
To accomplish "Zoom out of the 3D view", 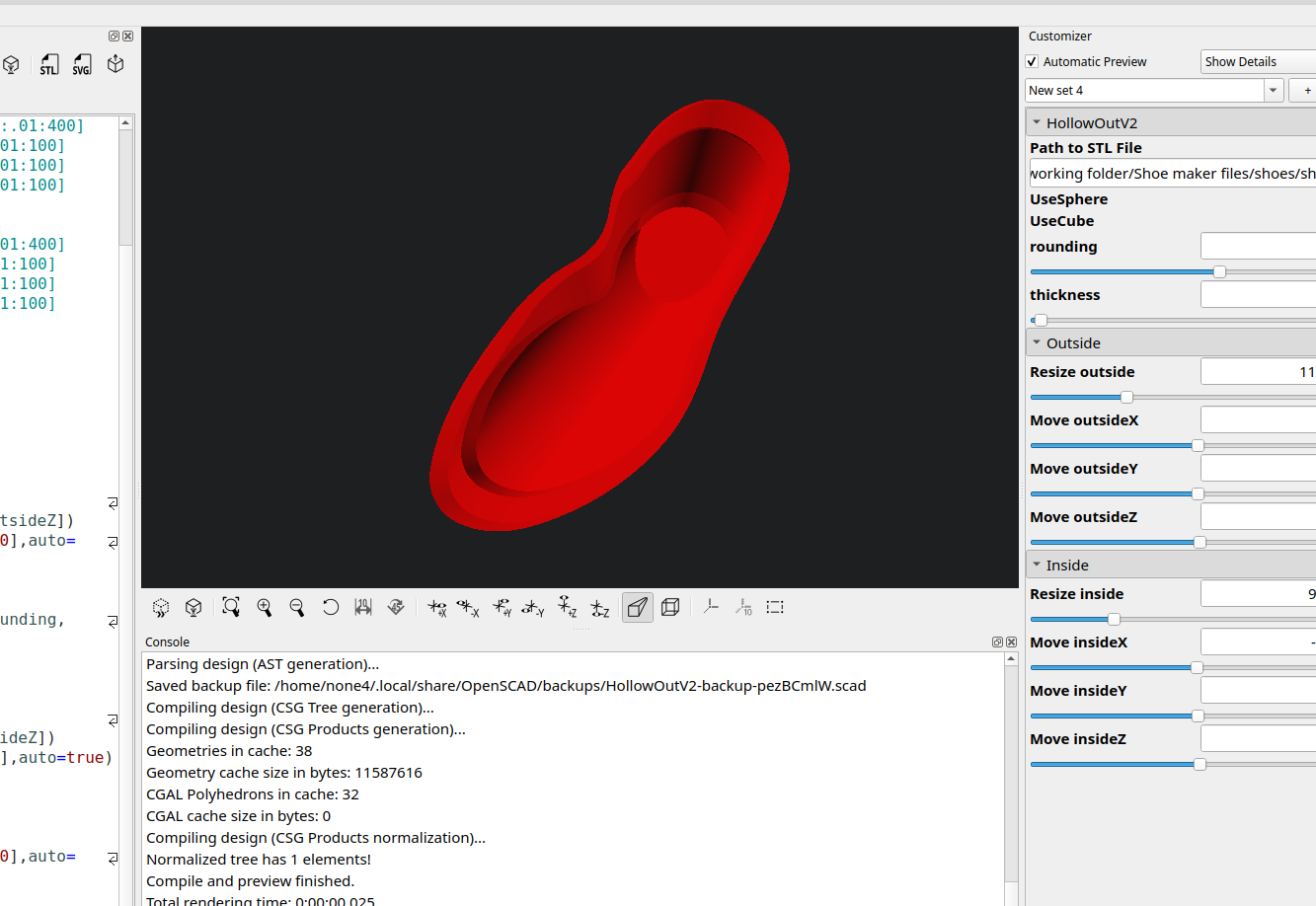I will click(296, 607).
